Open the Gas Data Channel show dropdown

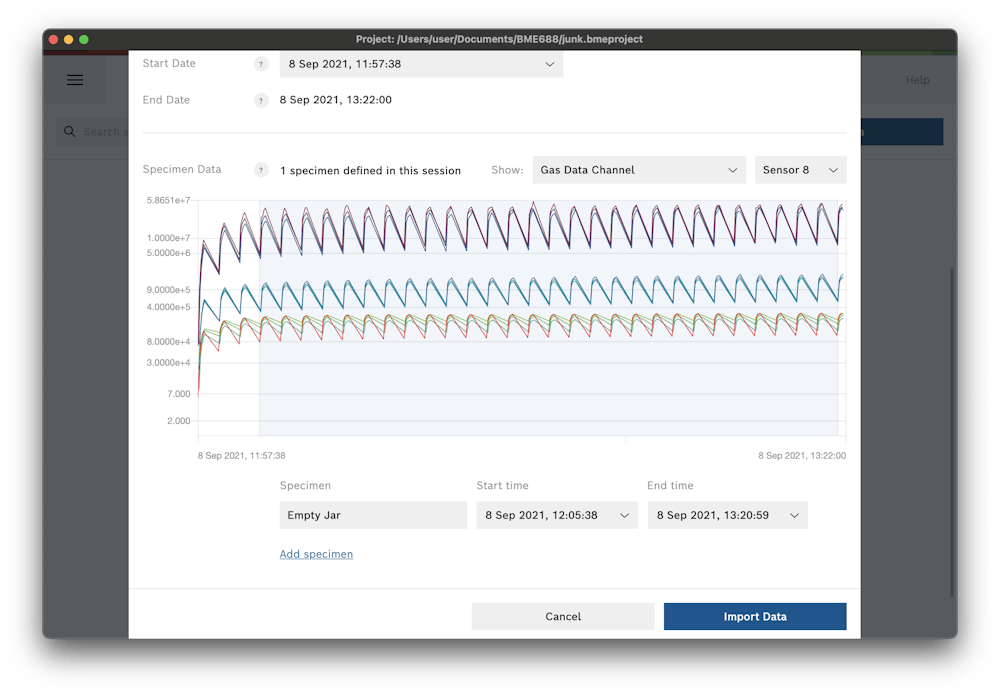coord(639,169)
